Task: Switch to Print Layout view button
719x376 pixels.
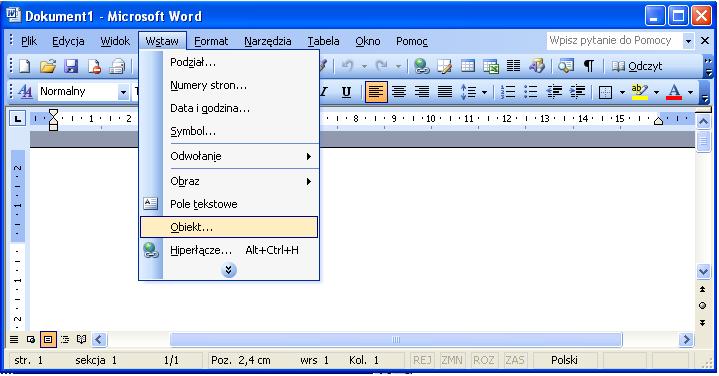Action: point(48,340)
